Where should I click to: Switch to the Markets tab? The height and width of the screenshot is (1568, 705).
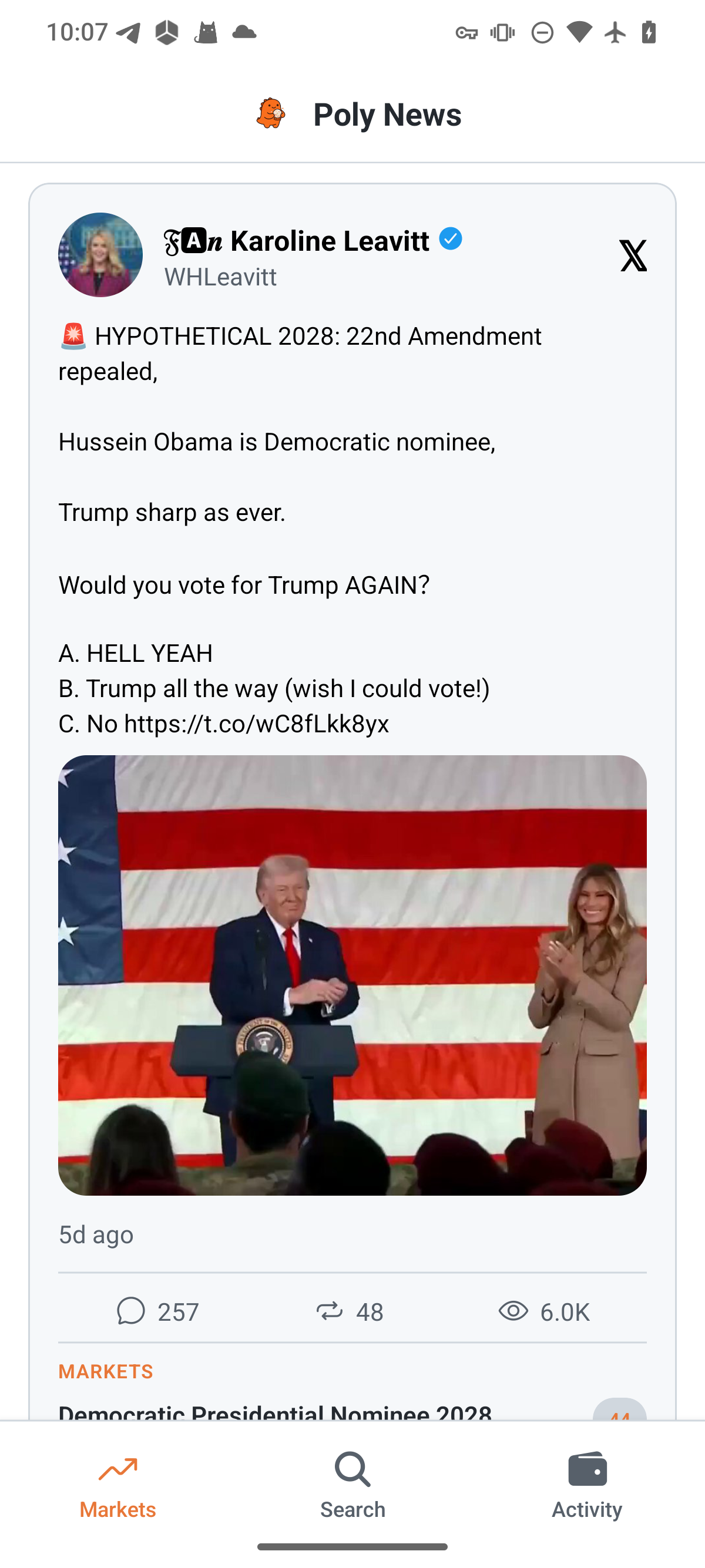coord(117,1485)
